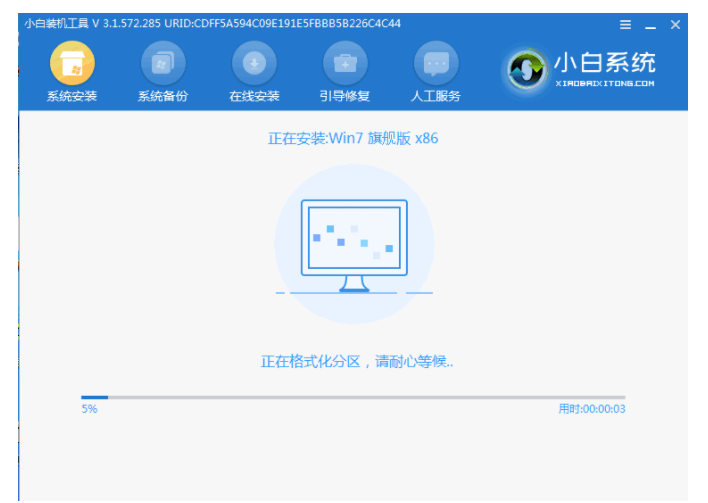Image resolution: width=708 pixels, height=503 pixels.
Task: Open the hamburger menu in title bar
Action: pos(626,24)
